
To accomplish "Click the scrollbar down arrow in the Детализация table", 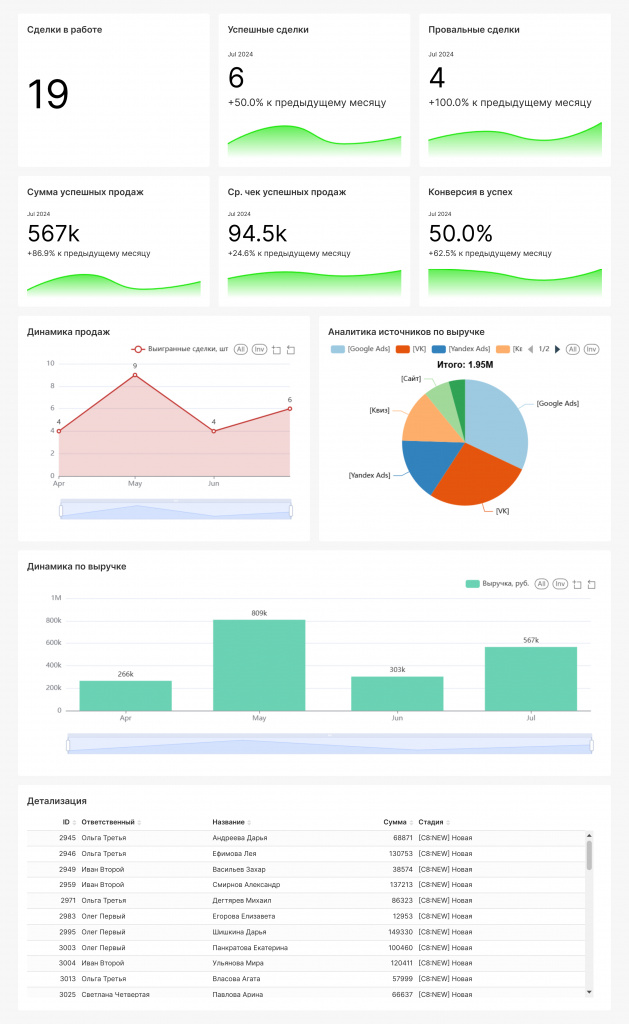I will [x=589, y=991].
